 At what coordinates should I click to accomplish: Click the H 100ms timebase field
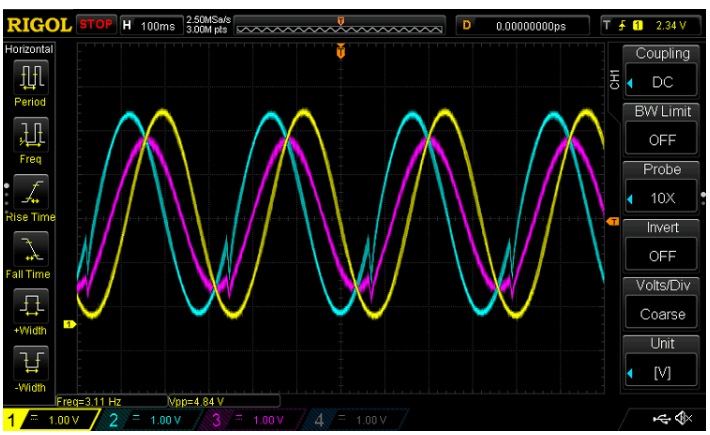(x=152, y=24)
